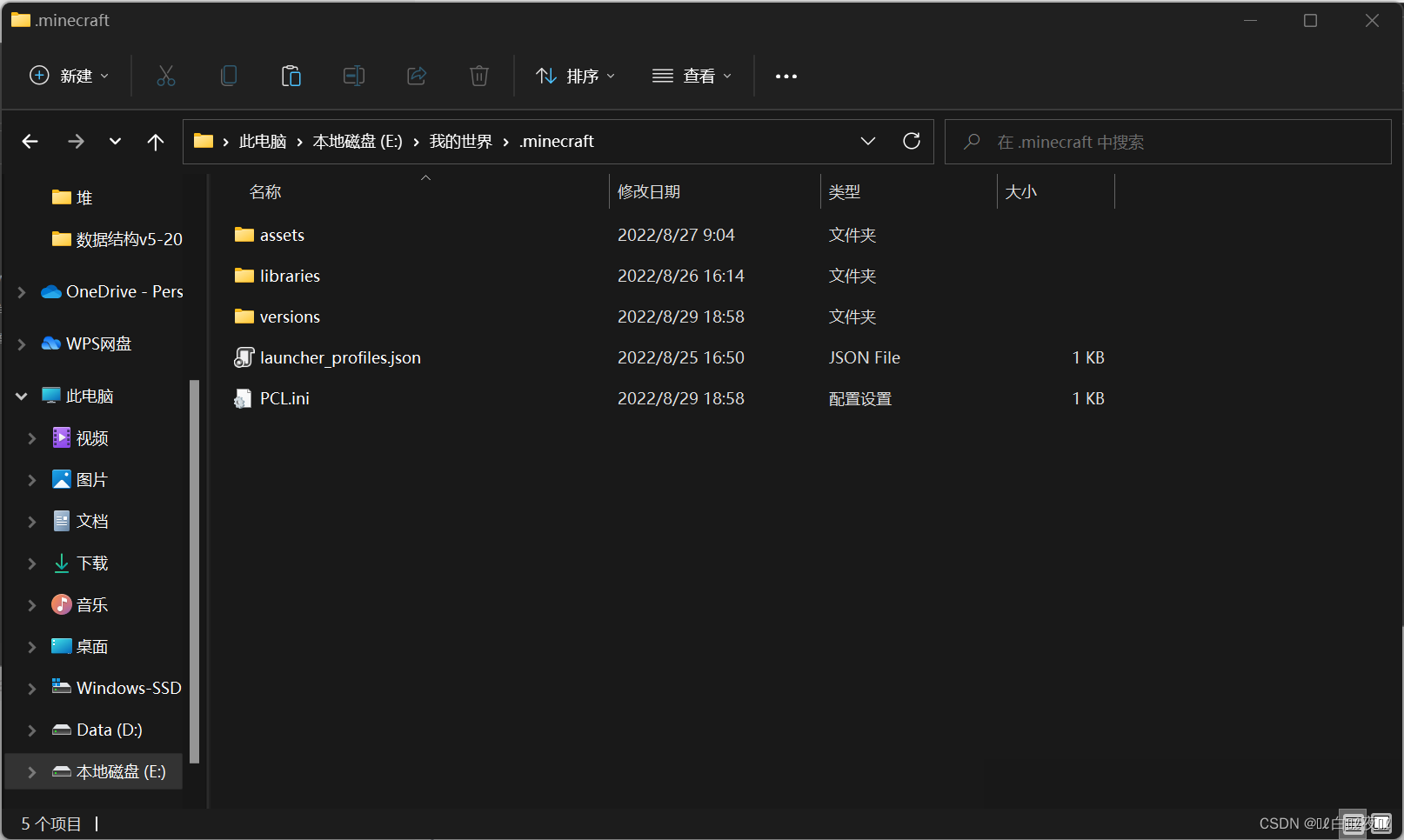Sort by the 修改日期 column header

649,192
